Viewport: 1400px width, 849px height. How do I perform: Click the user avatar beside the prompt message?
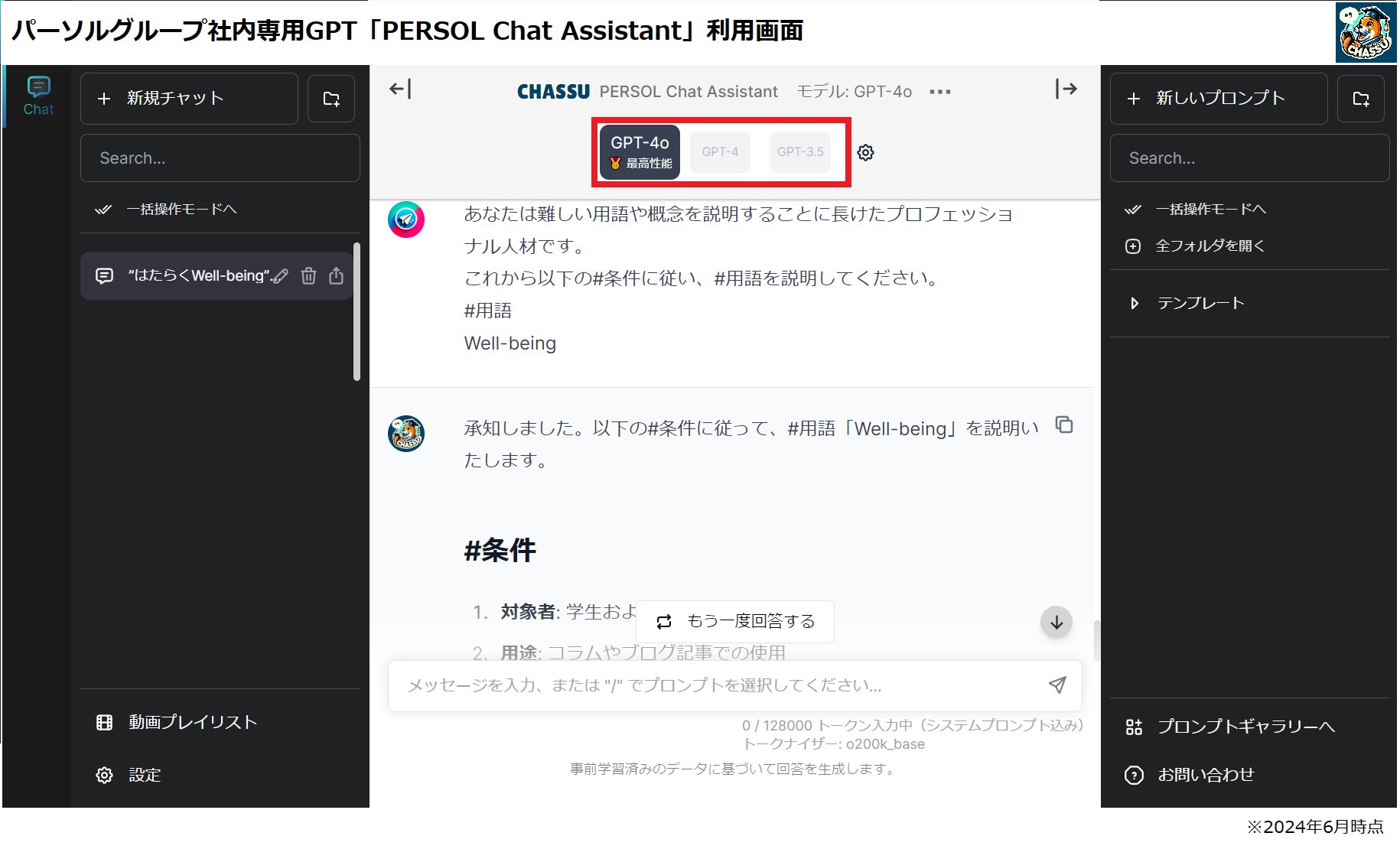pos(406,220)
